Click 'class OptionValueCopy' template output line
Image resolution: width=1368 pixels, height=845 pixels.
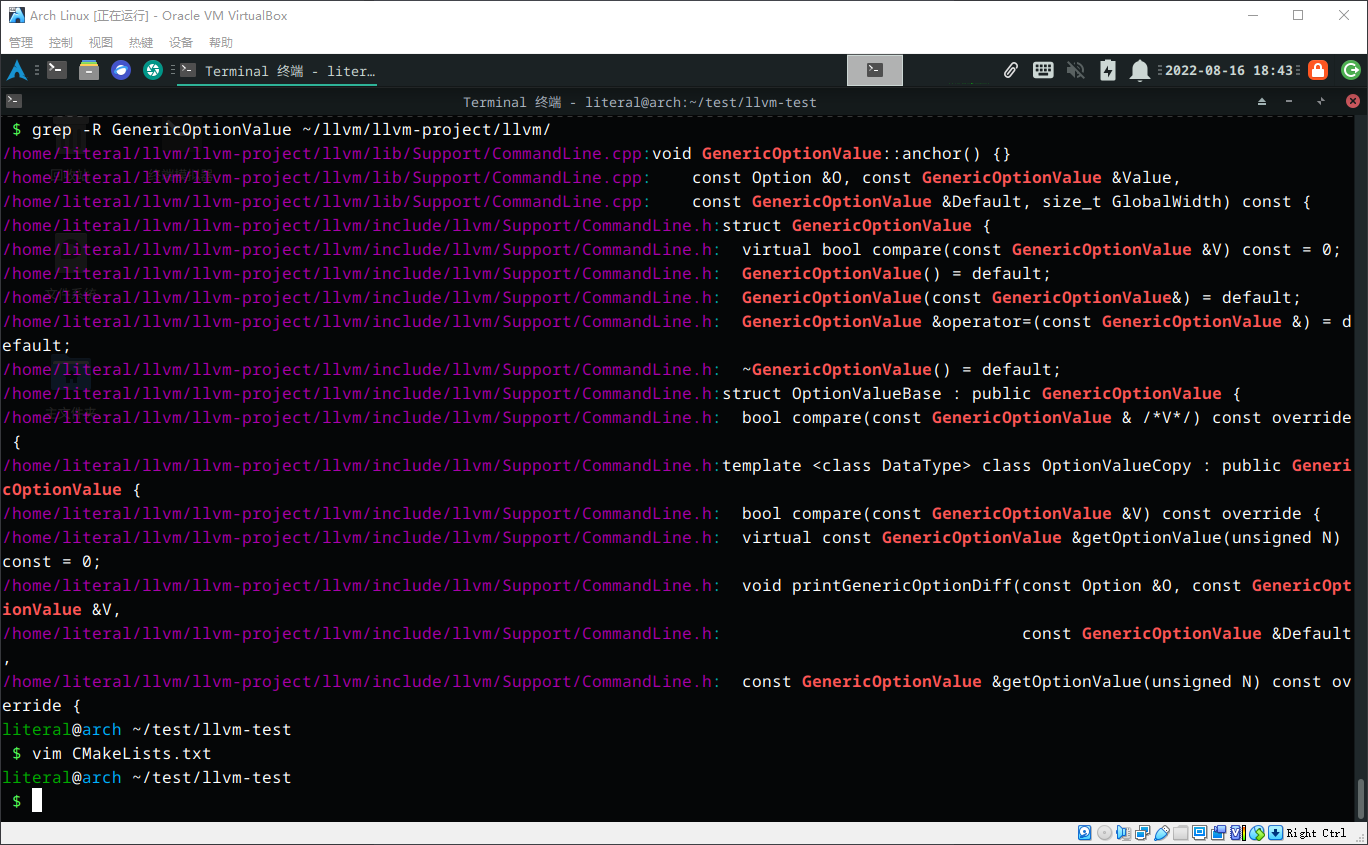[x=677, y=478]
